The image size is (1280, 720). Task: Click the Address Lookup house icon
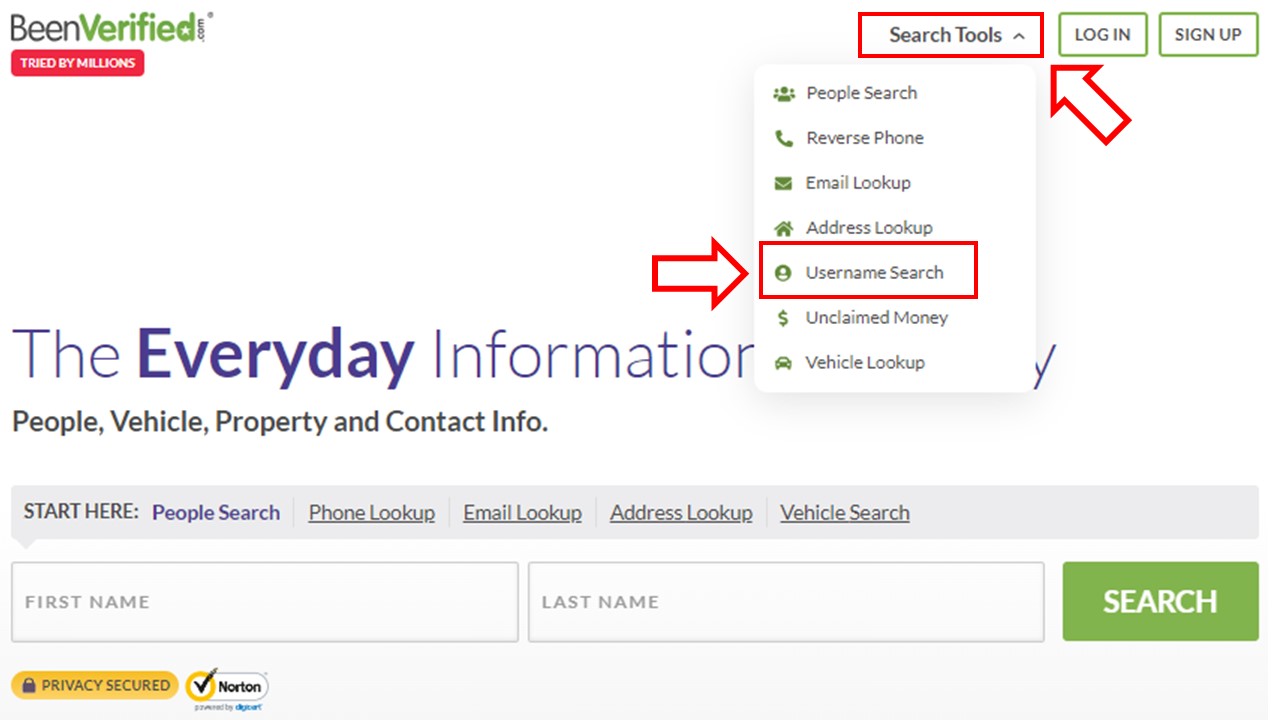(784, 228)
